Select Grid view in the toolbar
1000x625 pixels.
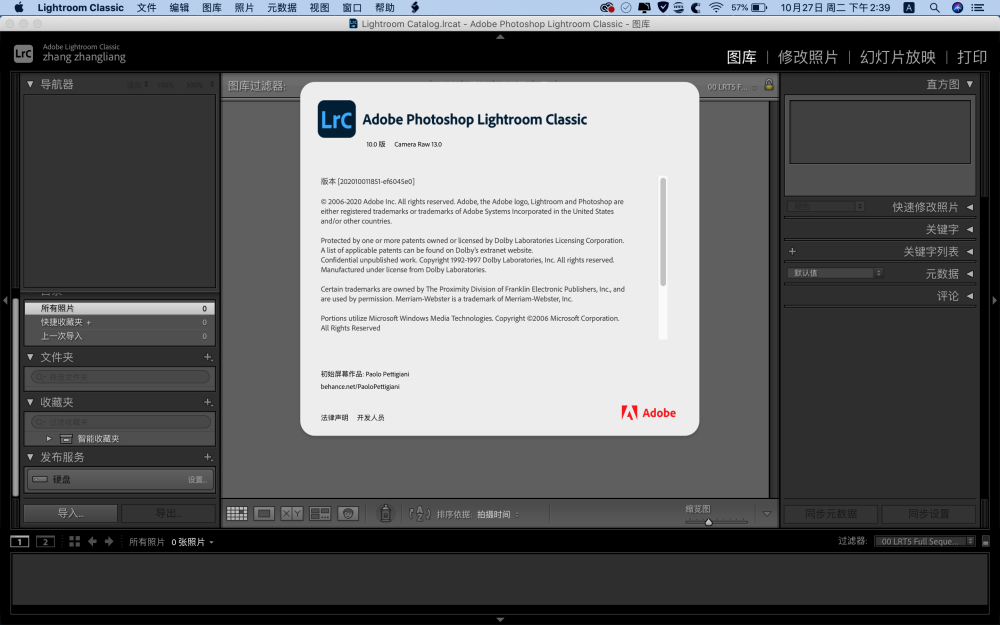(237, 513)
